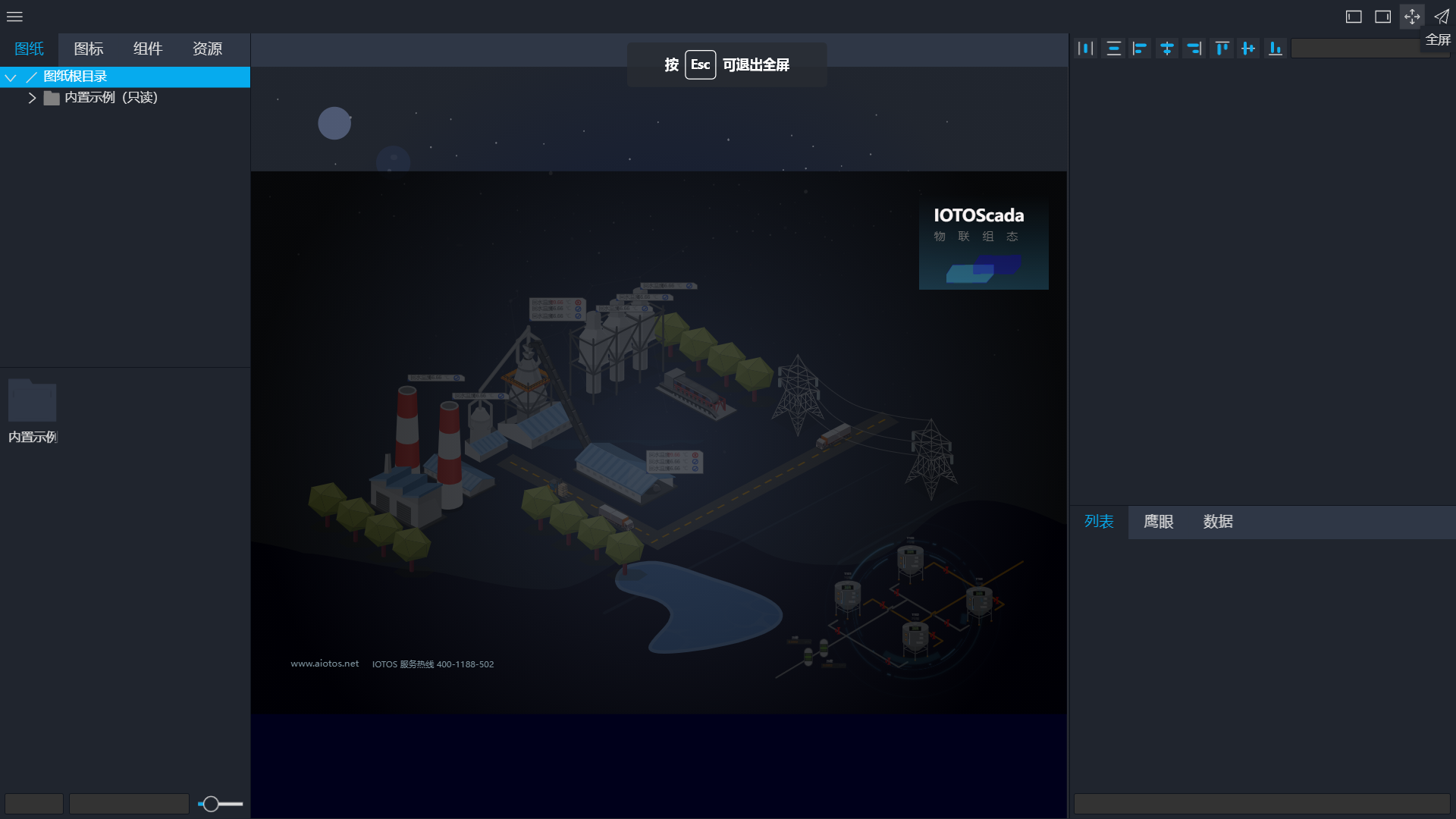Image resolution: width=1456 pixels, height=819 pixels.
Task: Toggle right sidebar panel visibility
Action: (x=1382, y=17)
